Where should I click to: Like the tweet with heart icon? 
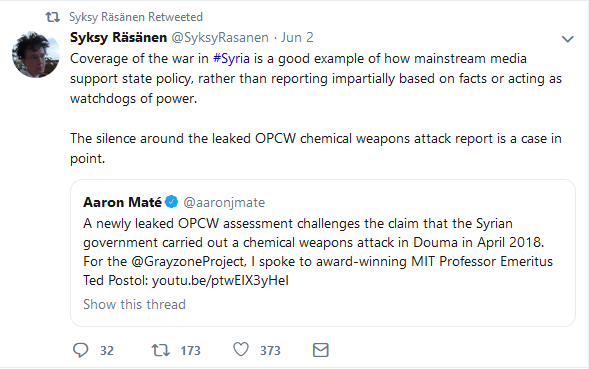click(241, 349)
